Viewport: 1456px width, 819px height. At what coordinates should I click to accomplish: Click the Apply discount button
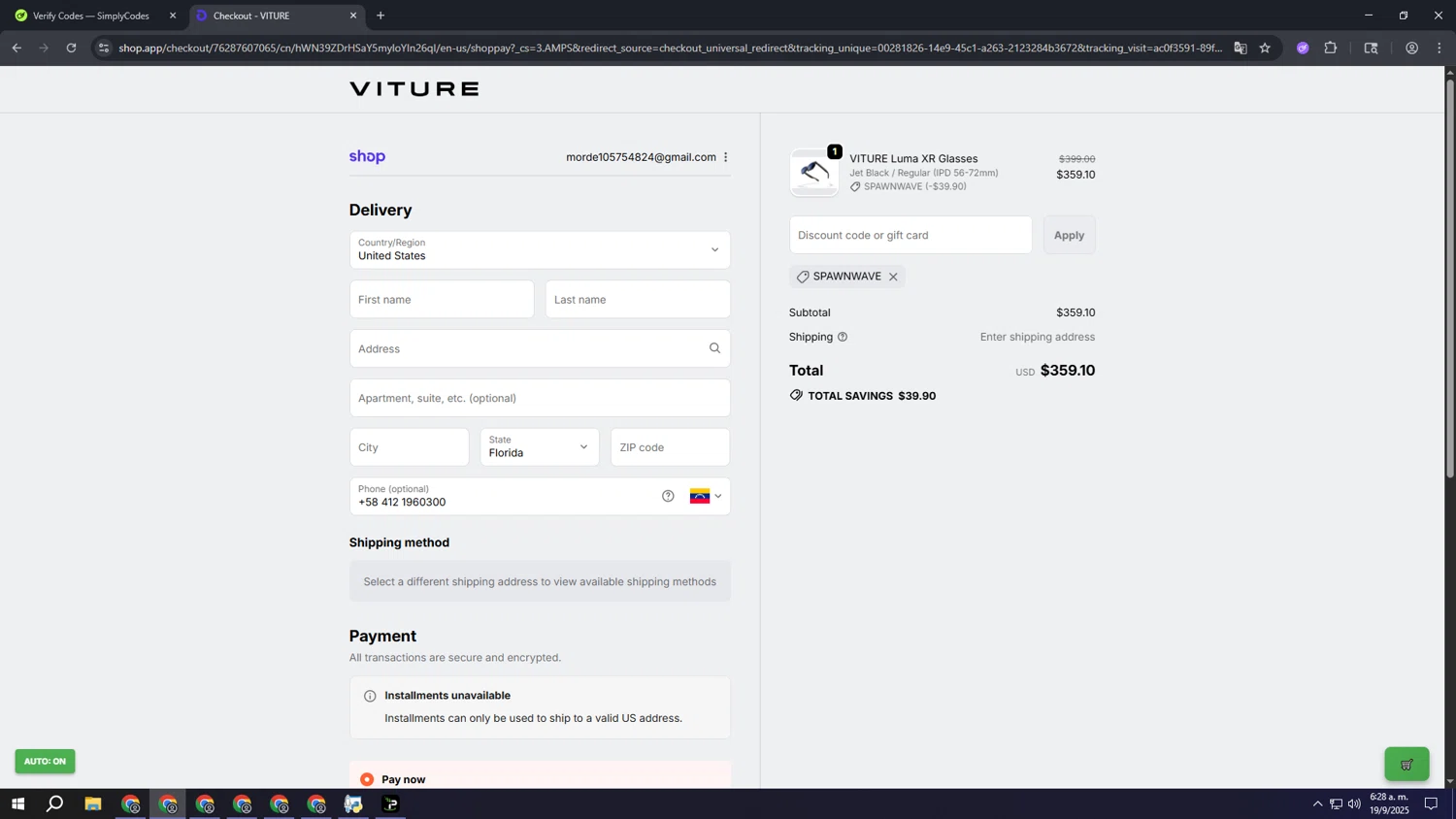[1069, 235]
